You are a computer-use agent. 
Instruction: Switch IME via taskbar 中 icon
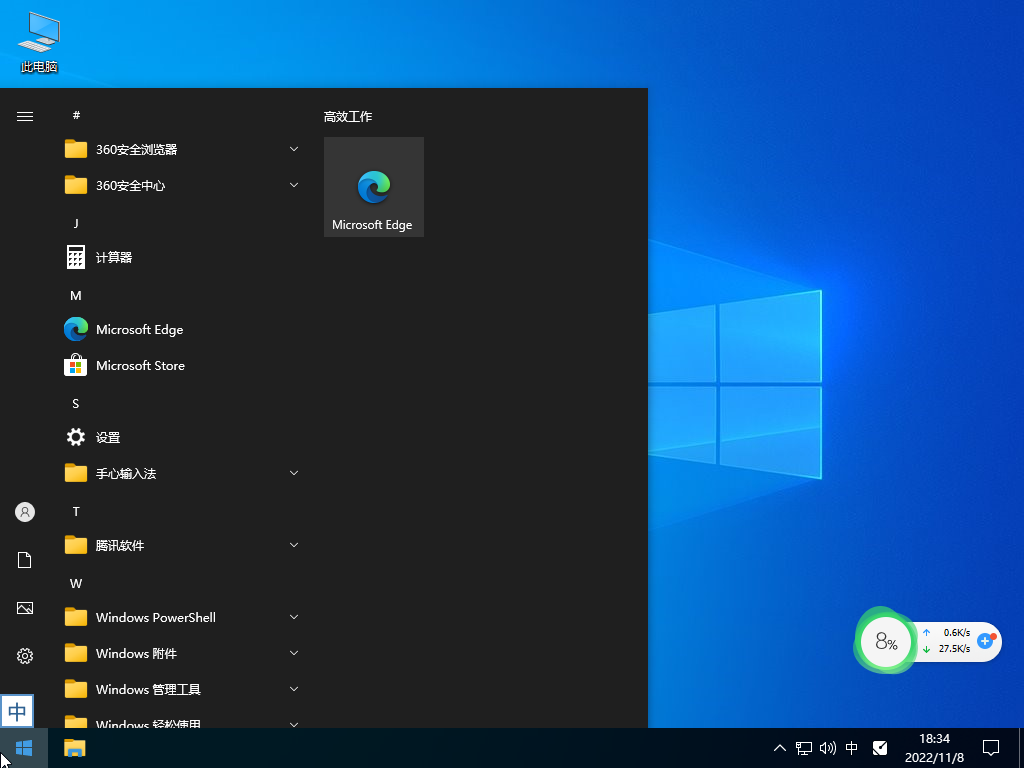click(x=852, y=748)
